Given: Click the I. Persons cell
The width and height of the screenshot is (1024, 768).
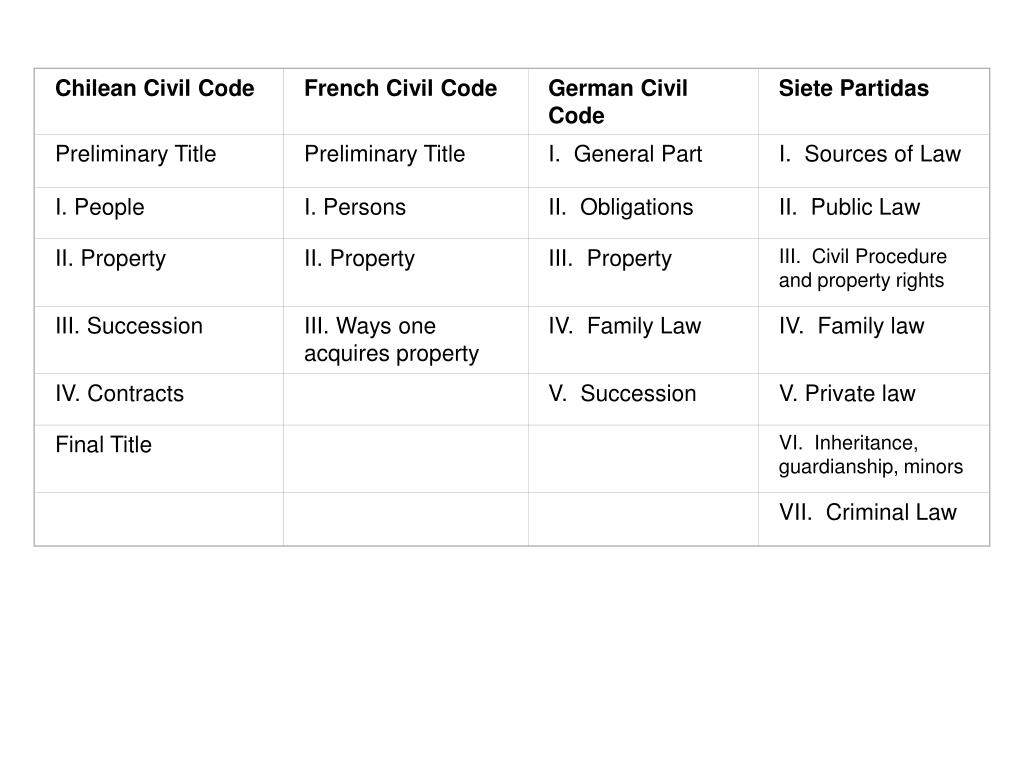Looking at the screenshot, I should point(406,213).
